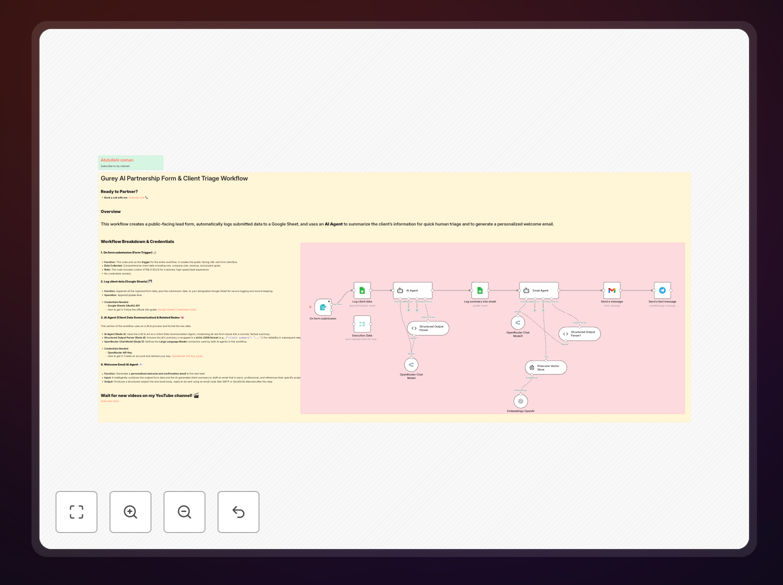Click the Ready to Partner? heading

click(119, 191)
